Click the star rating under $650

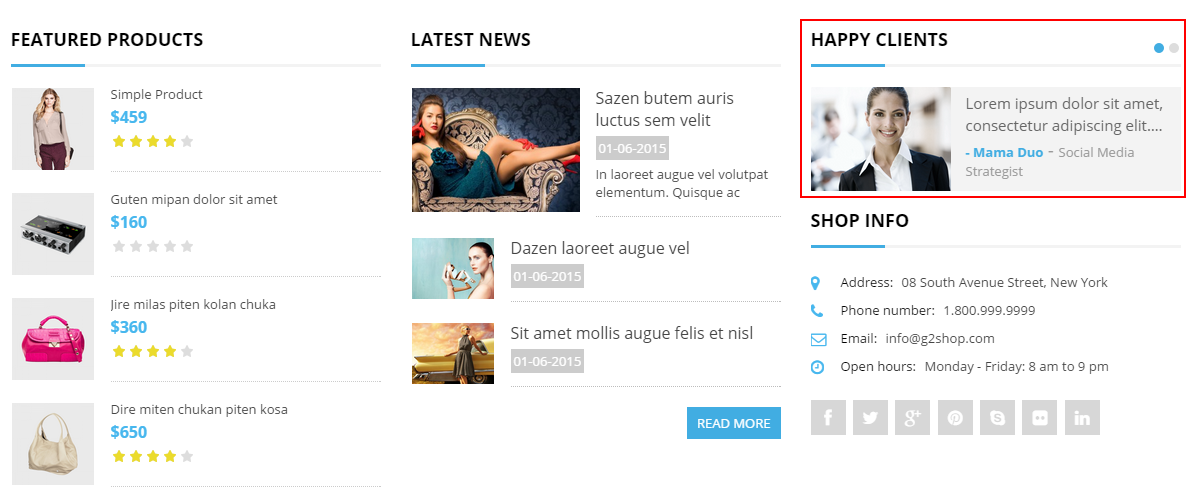(x=152, y=456)
